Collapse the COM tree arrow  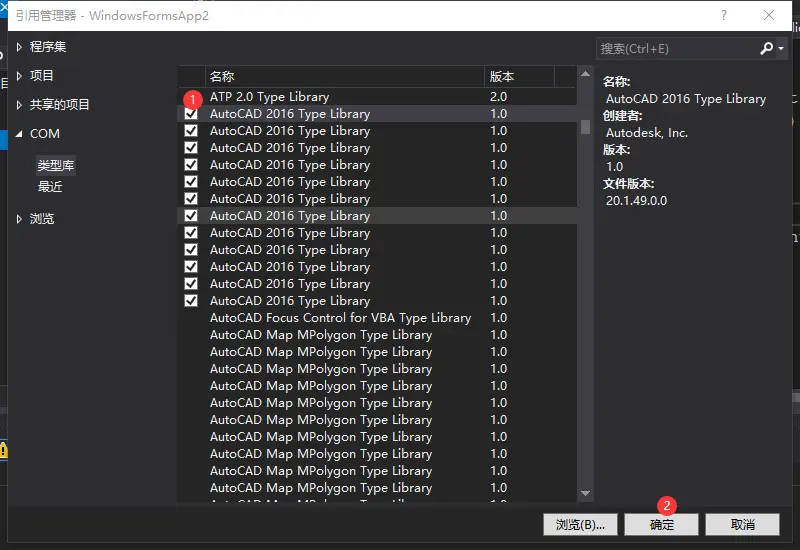pyautogui.click(x=19, y=134)
